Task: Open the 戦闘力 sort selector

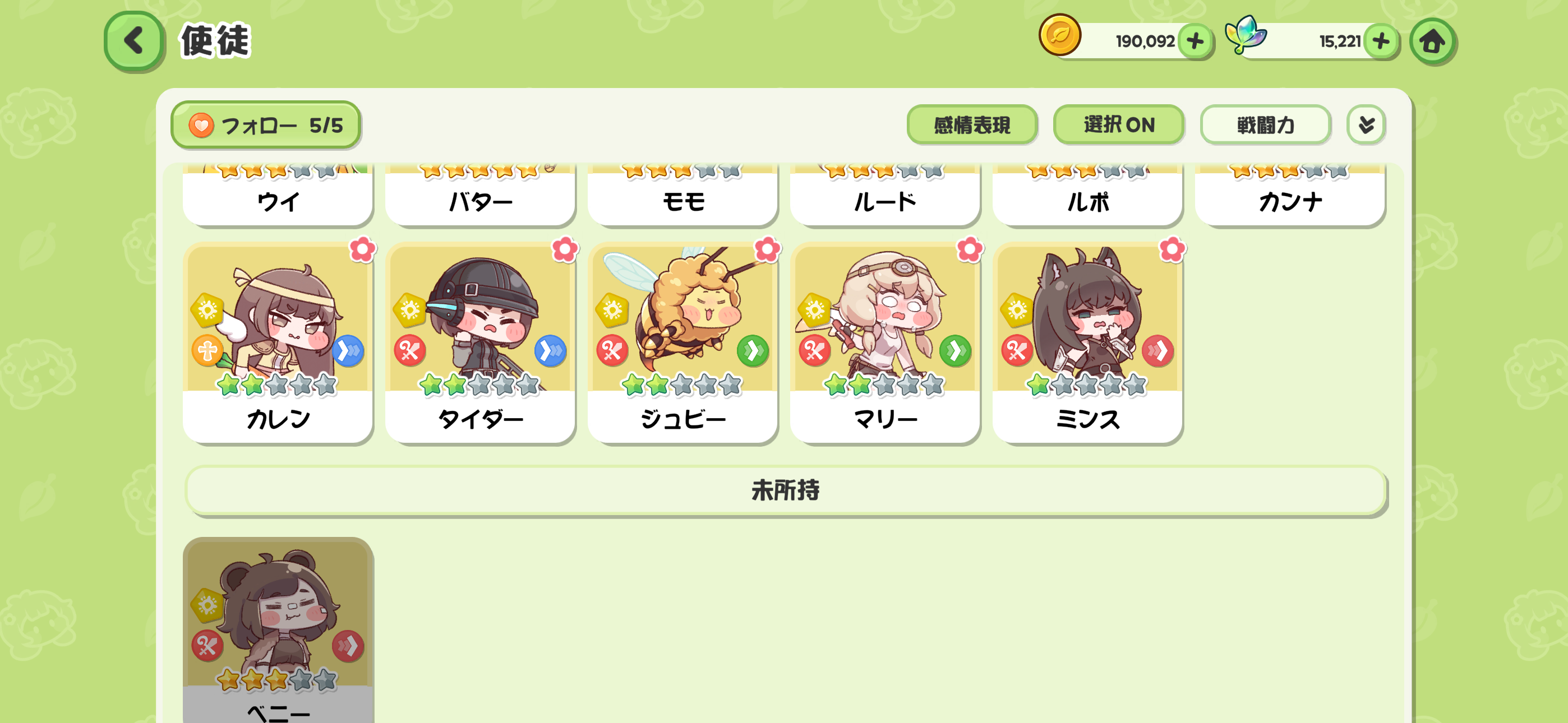Action: tap(1265, 125)
